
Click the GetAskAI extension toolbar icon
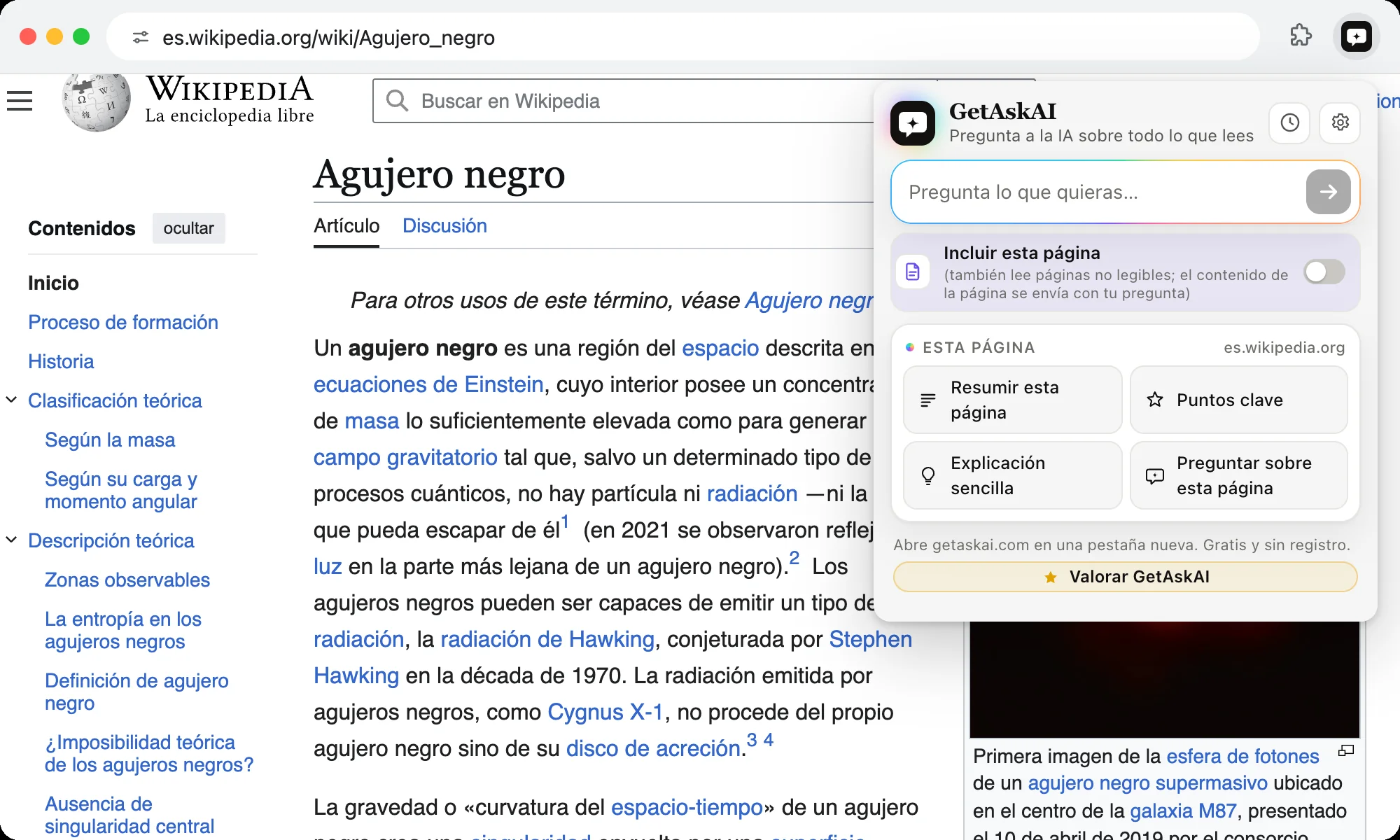coord(1357,36)
